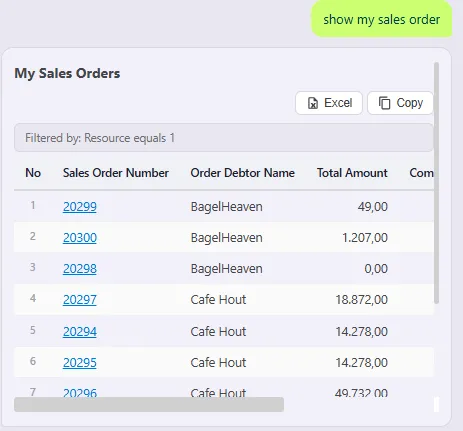The height and width of the screenshot is (431, 463).
Task: Click amount 14.278,00 in the row of order 20295
Action: 361,363
